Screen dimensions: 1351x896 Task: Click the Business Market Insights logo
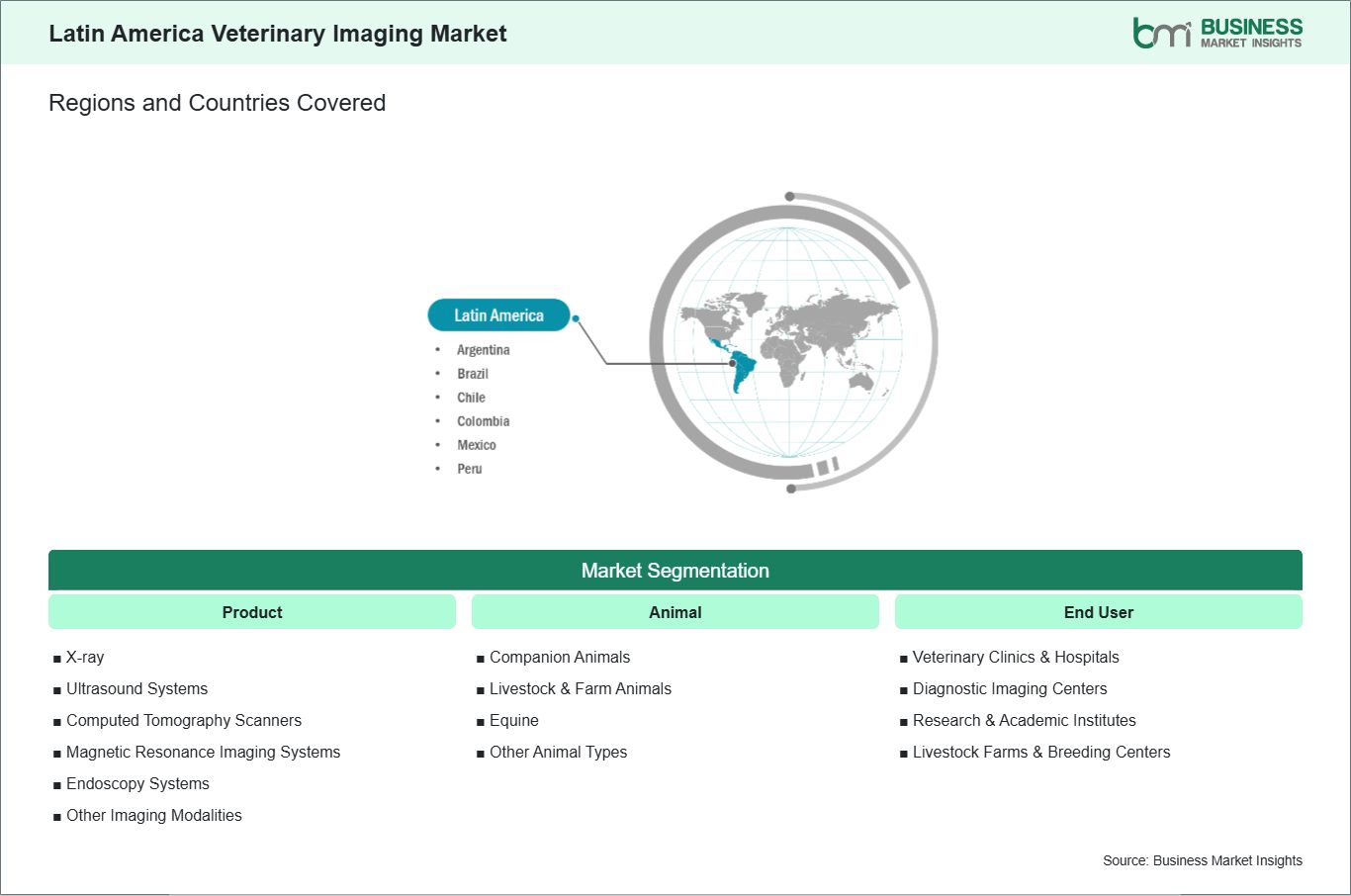click(1217, 33)
